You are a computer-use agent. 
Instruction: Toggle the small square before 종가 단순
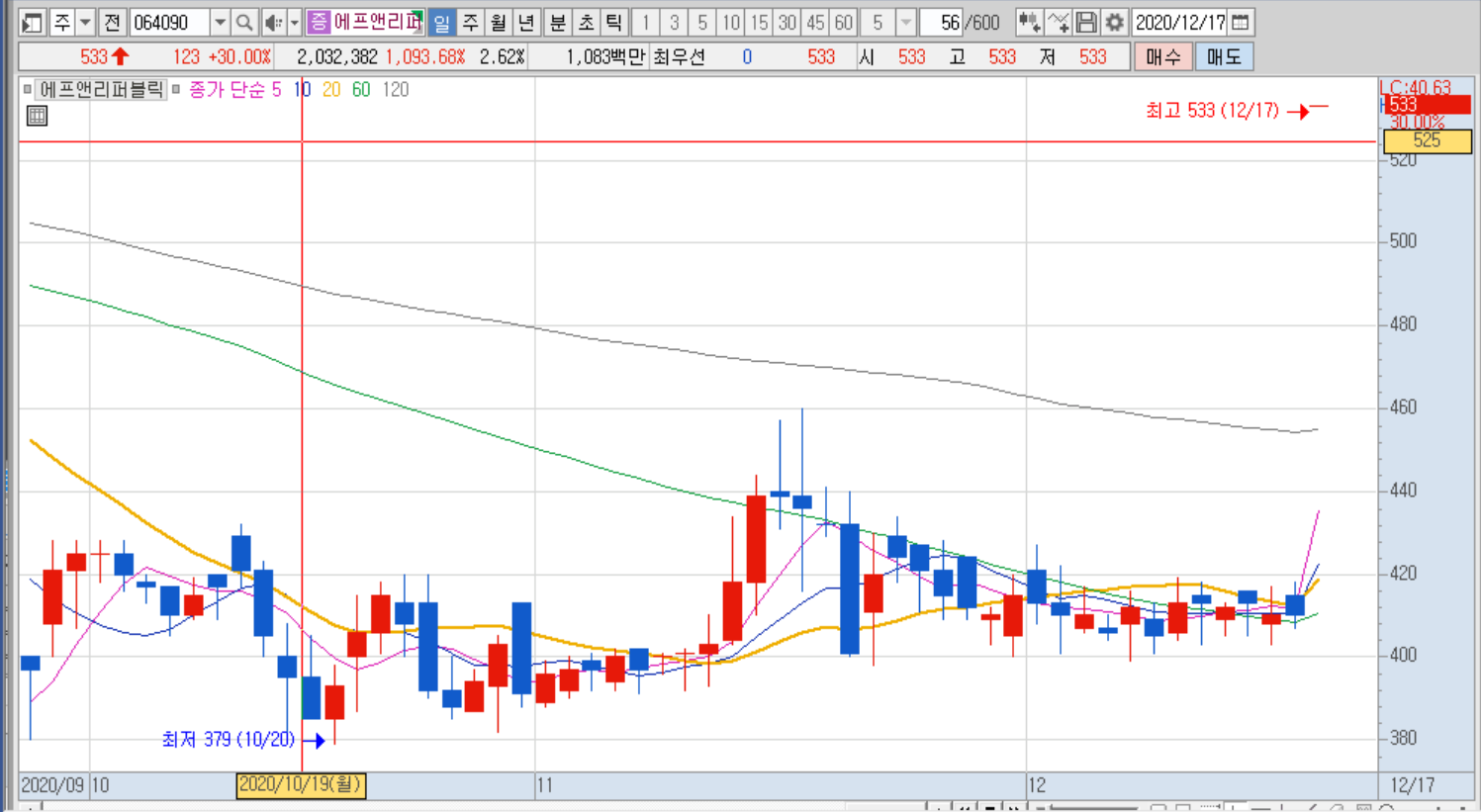[x=176, y=89]
